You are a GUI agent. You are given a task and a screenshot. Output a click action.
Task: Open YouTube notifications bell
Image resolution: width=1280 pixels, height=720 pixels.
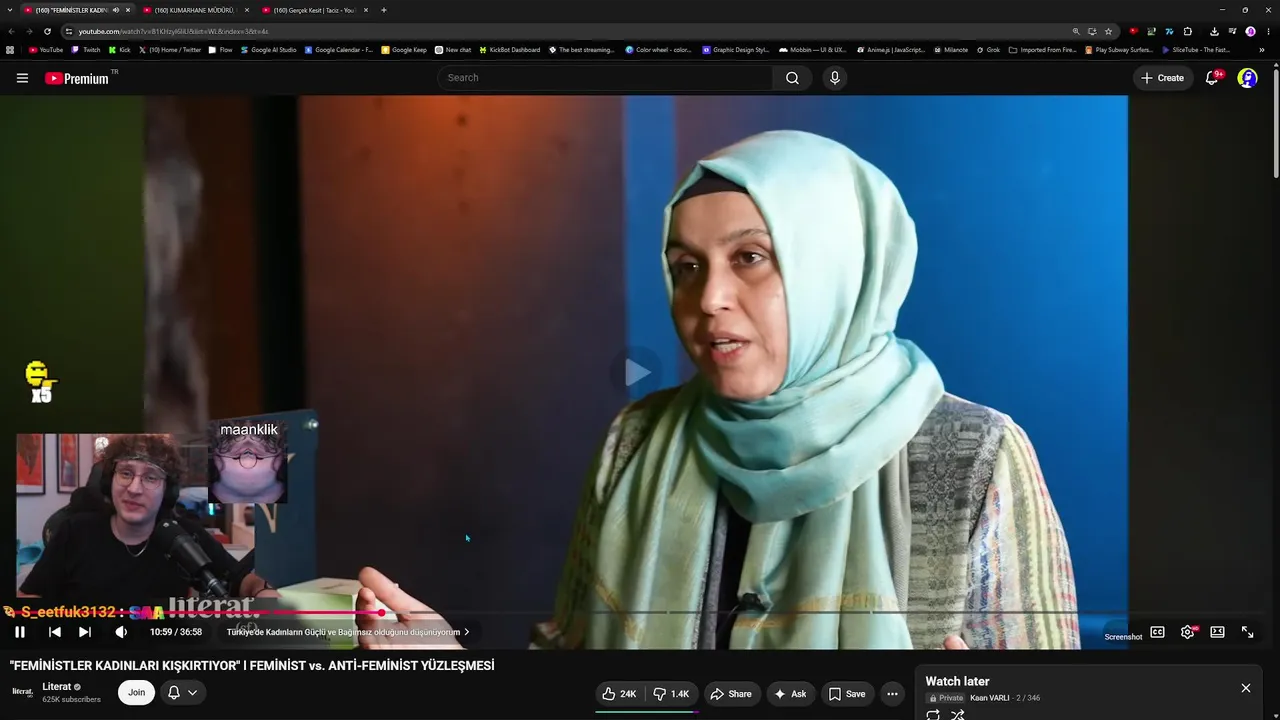click(x=1212, y=78)
